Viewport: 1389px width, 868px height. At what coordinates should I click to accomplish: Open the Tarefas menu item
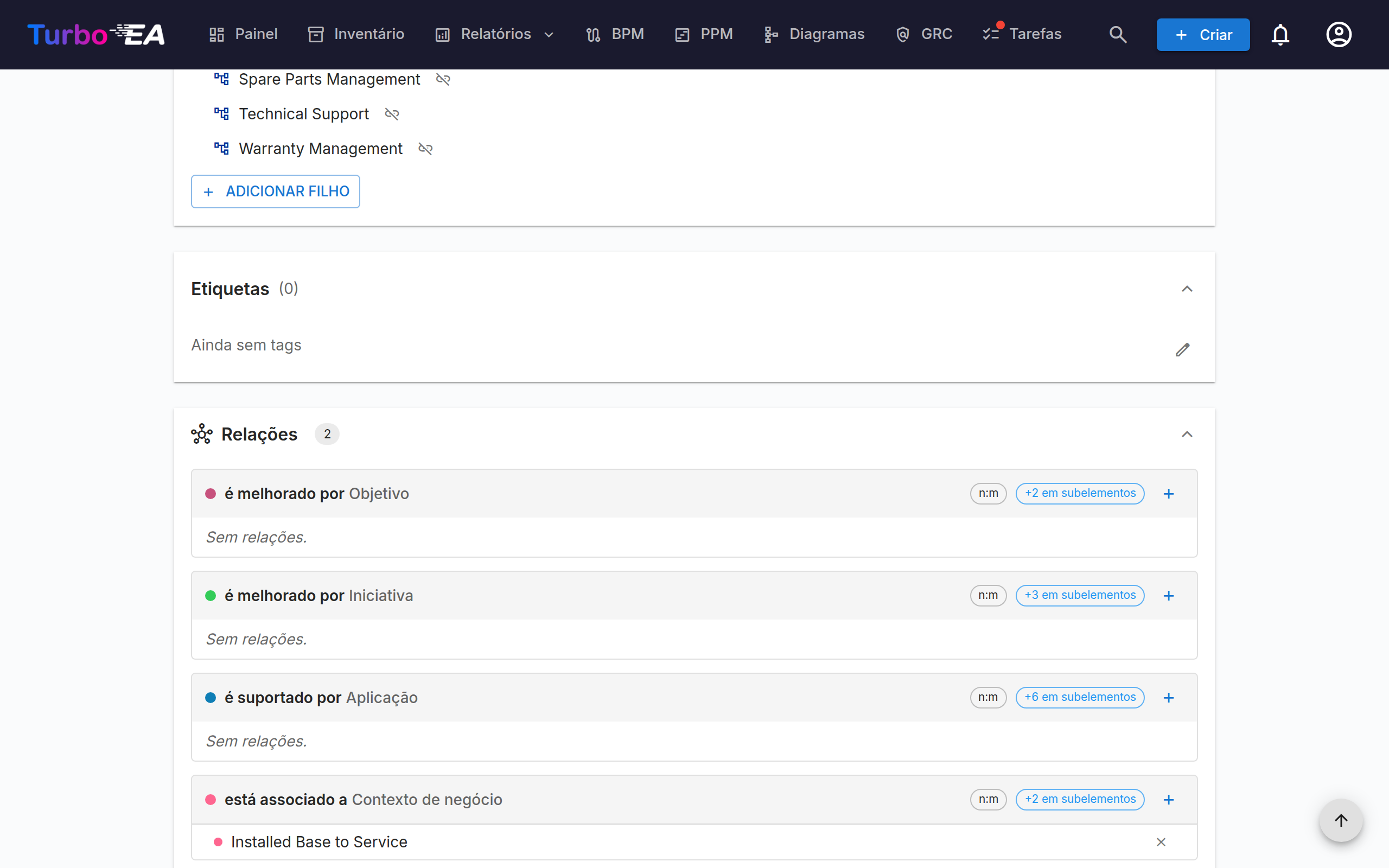click(x=1022, y=34)
